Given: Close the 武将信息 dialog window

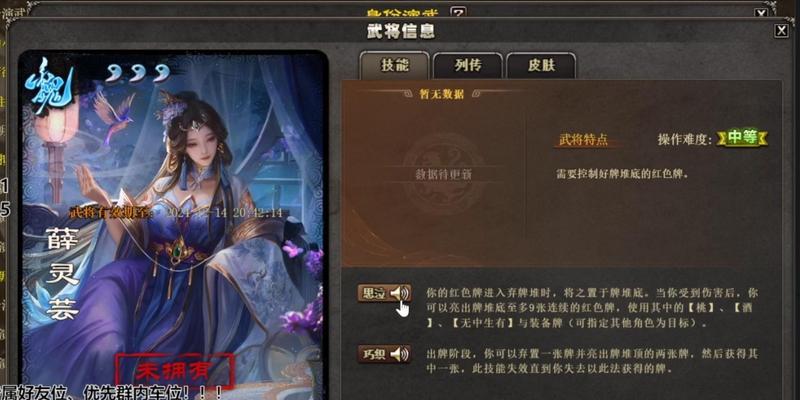Looking at the screenshot, I should [781, 31].
